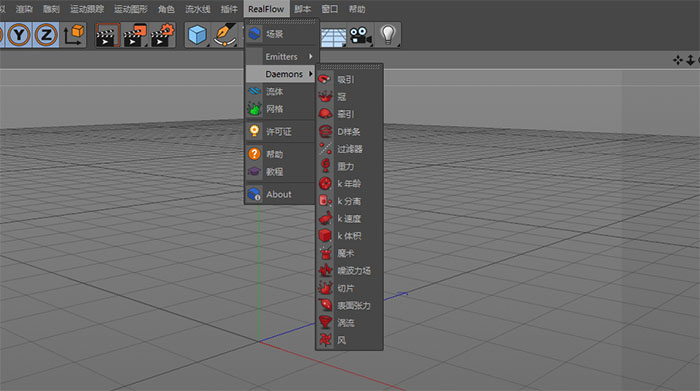Viewport: 700px width, 391px height.
Task: Select the k 年龄 daemon
Action: click(349, 184)
